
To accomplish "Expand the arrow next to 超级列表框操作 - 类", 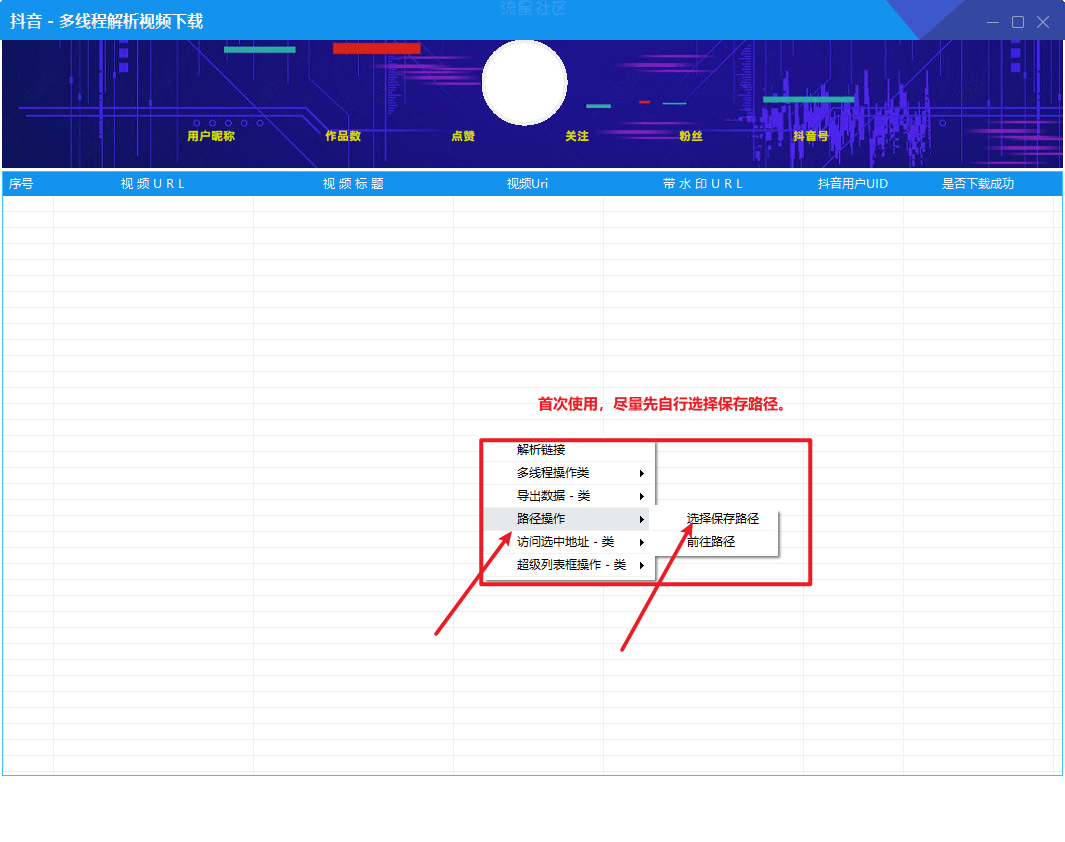I will (641, 566).
